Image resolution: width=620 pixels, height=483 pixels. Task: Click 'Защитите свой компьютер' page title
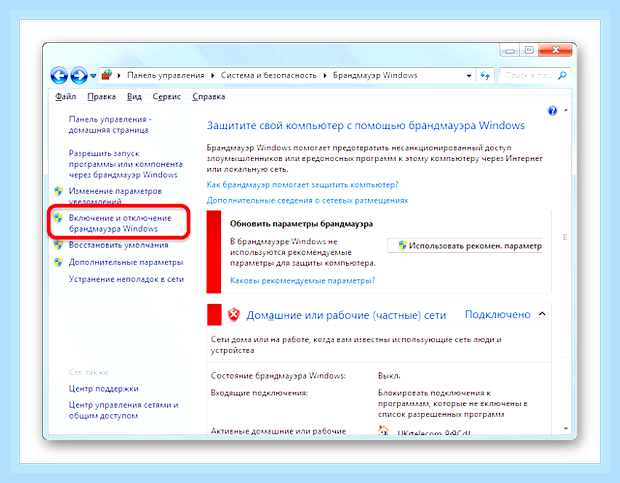[366, 126]
